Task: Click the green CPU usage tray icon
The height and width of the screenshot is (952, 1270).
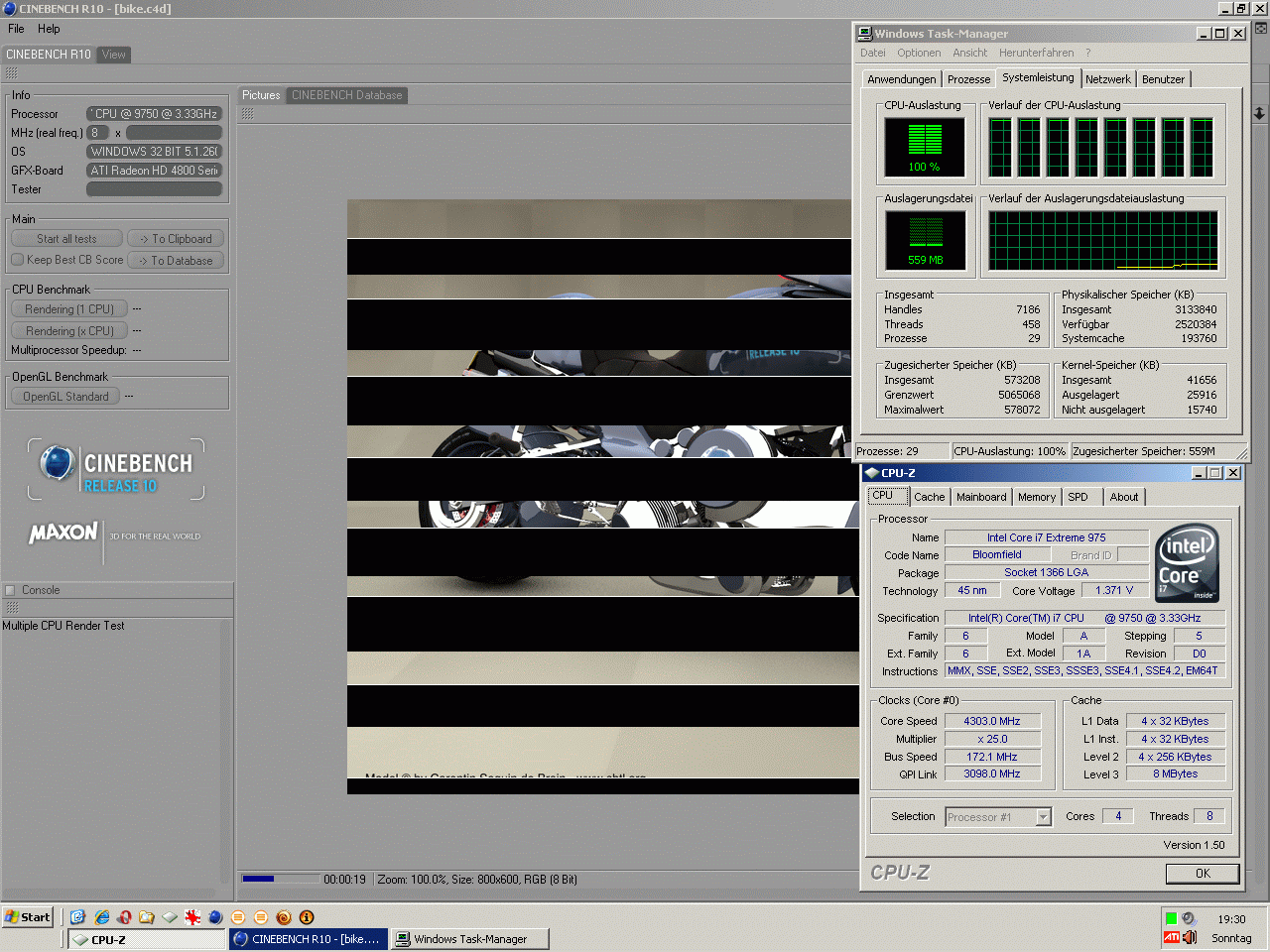Action: pos(1172,918)
